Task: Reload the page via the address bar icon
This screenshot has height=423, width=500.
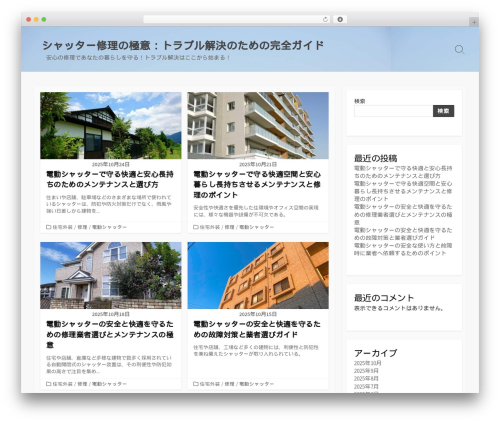Action: tap(325, 20)
